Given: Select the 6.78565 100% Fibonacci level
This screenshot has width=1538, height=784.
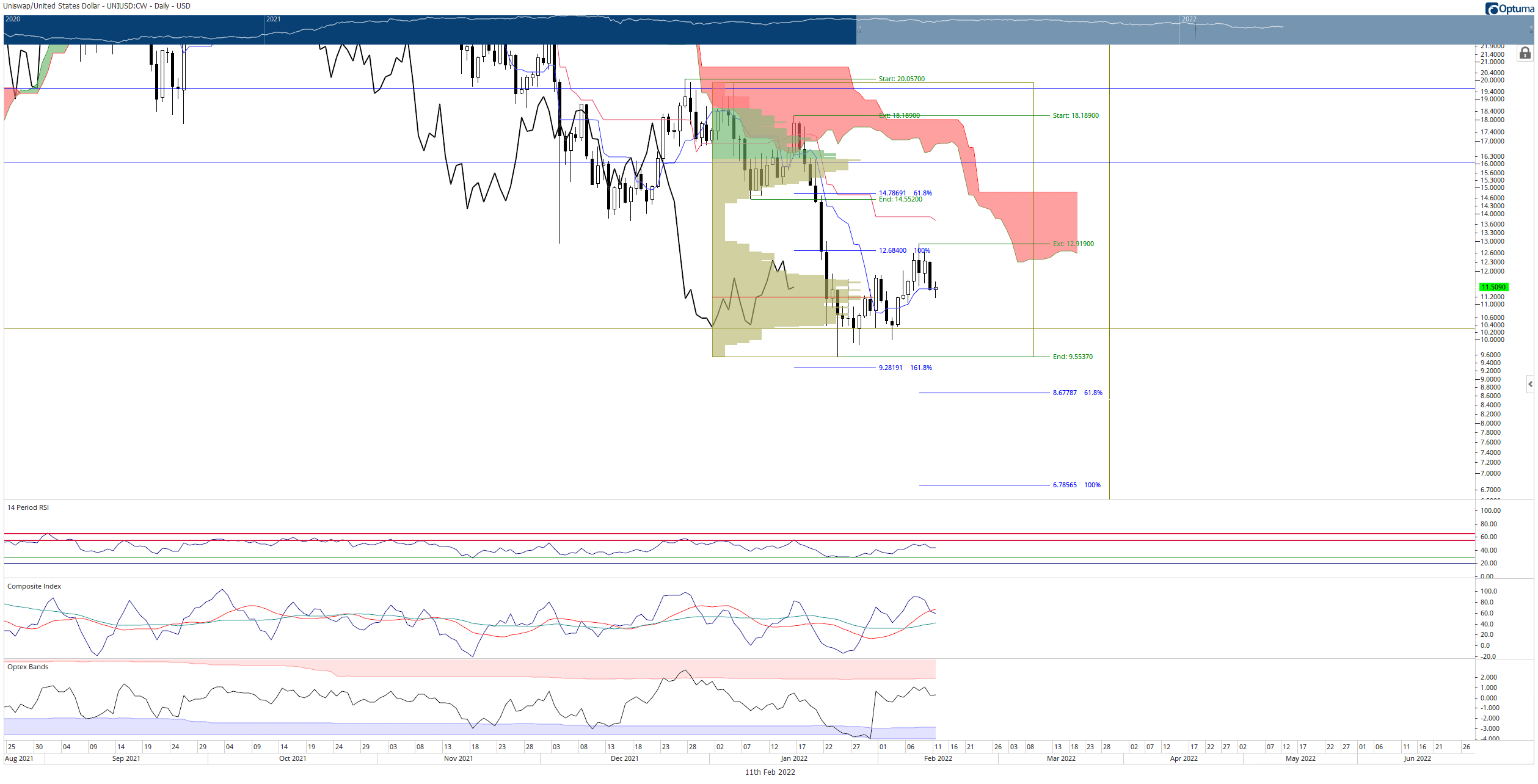Looking at the screenshot, I should coord(1076,485).
